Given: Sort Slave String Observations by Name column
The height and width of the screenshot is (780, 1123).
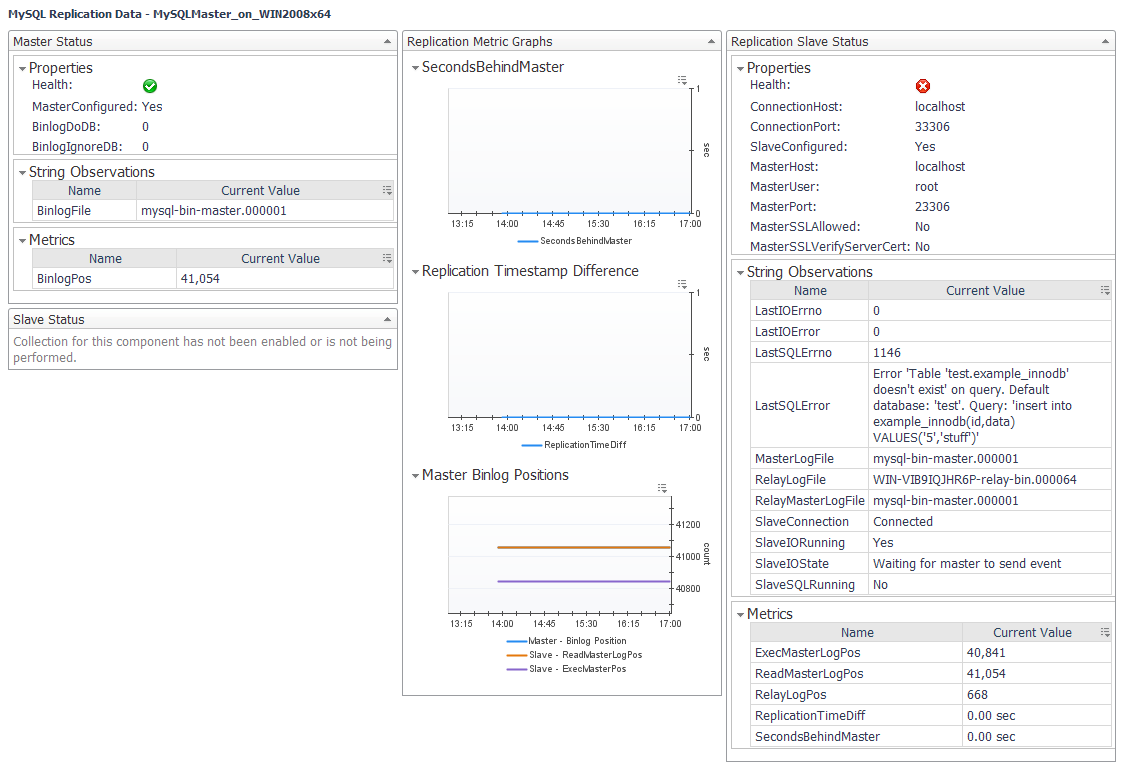Looking at the screenshot, I should (810, 291).
